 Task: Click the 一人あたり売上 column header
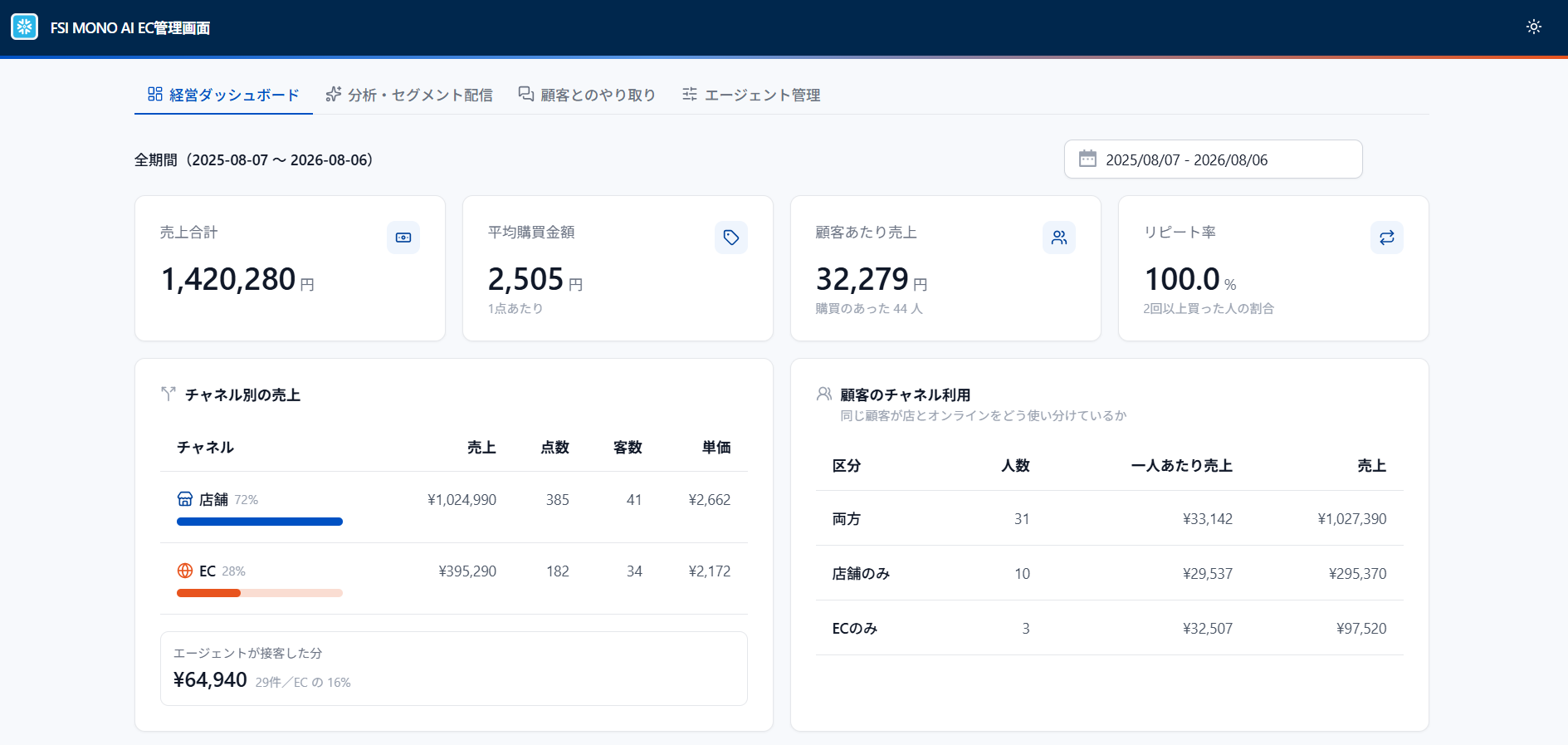[x=1182, y=465]
